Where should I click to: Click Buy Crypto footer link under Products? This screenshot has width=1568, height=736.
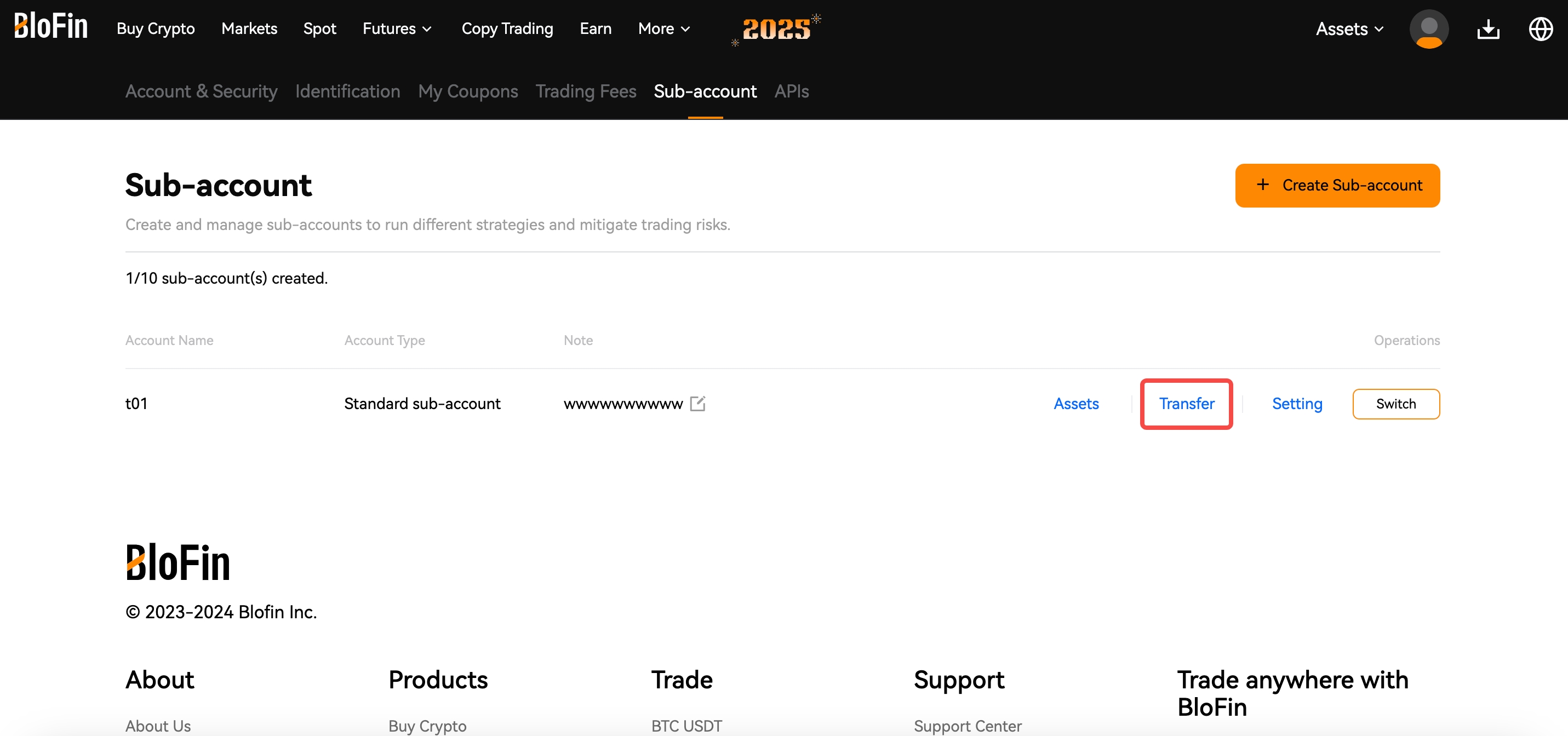point(427,726)
